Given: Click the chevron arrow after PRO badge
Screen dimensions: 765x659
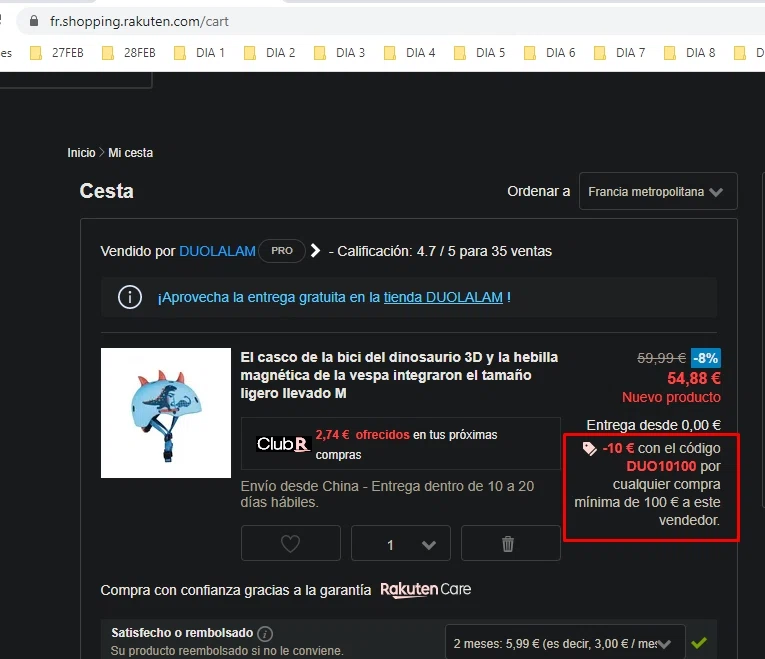Looking at the screenshot, I should [316, 251].
